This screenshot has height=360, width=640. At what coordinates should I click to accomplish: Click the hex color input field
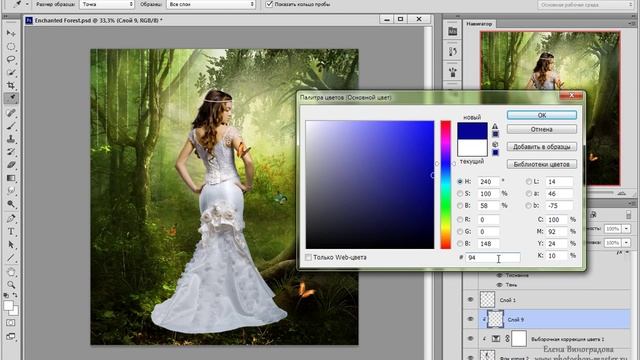(x=493, y=258)
